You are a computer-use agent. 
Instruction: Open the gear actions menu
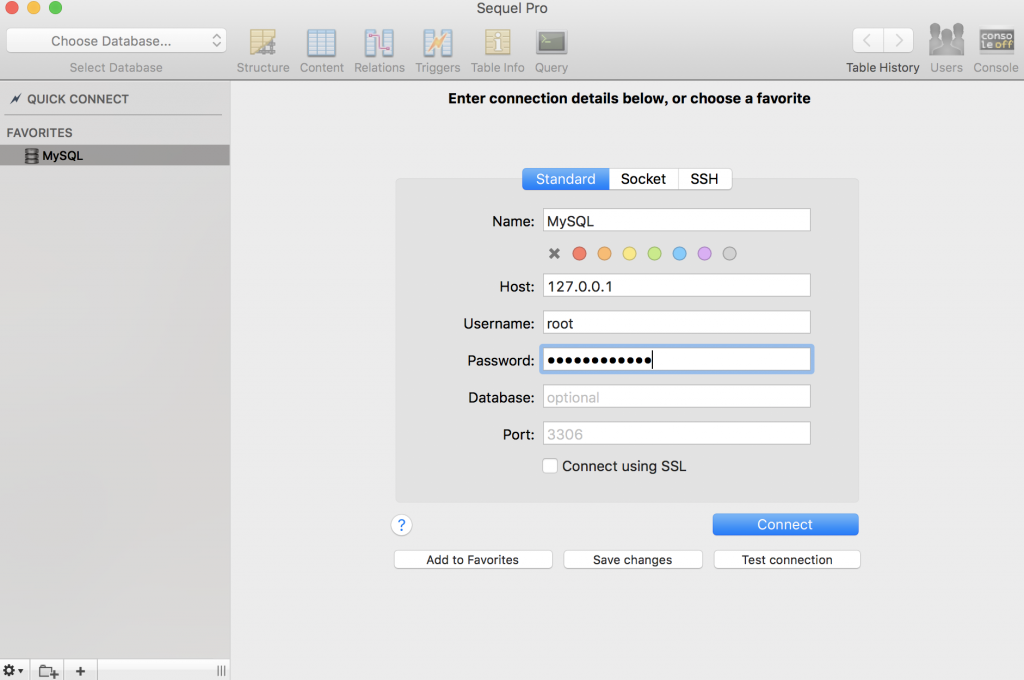(13, 670)
